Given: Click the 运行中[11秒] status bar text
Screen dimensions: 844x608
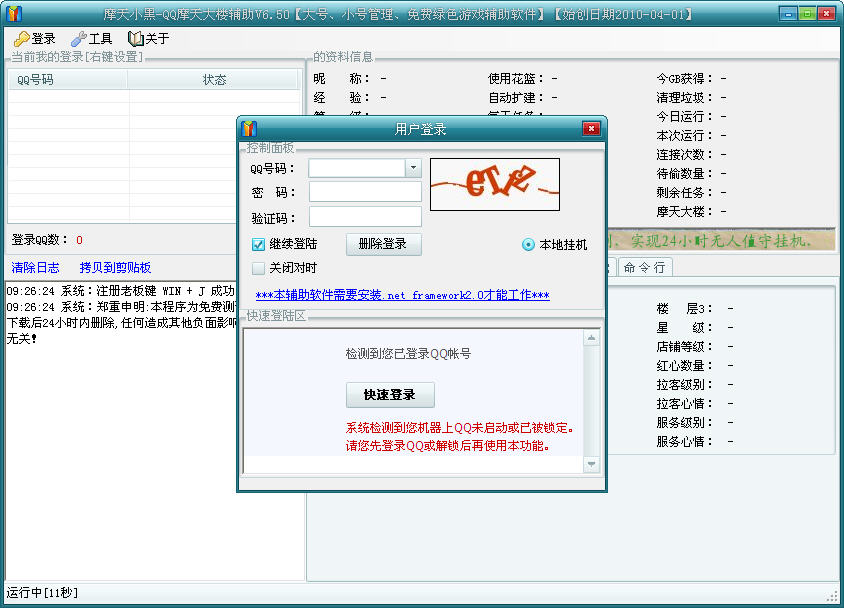Looking at the screenshot, I should click(43, 593).
